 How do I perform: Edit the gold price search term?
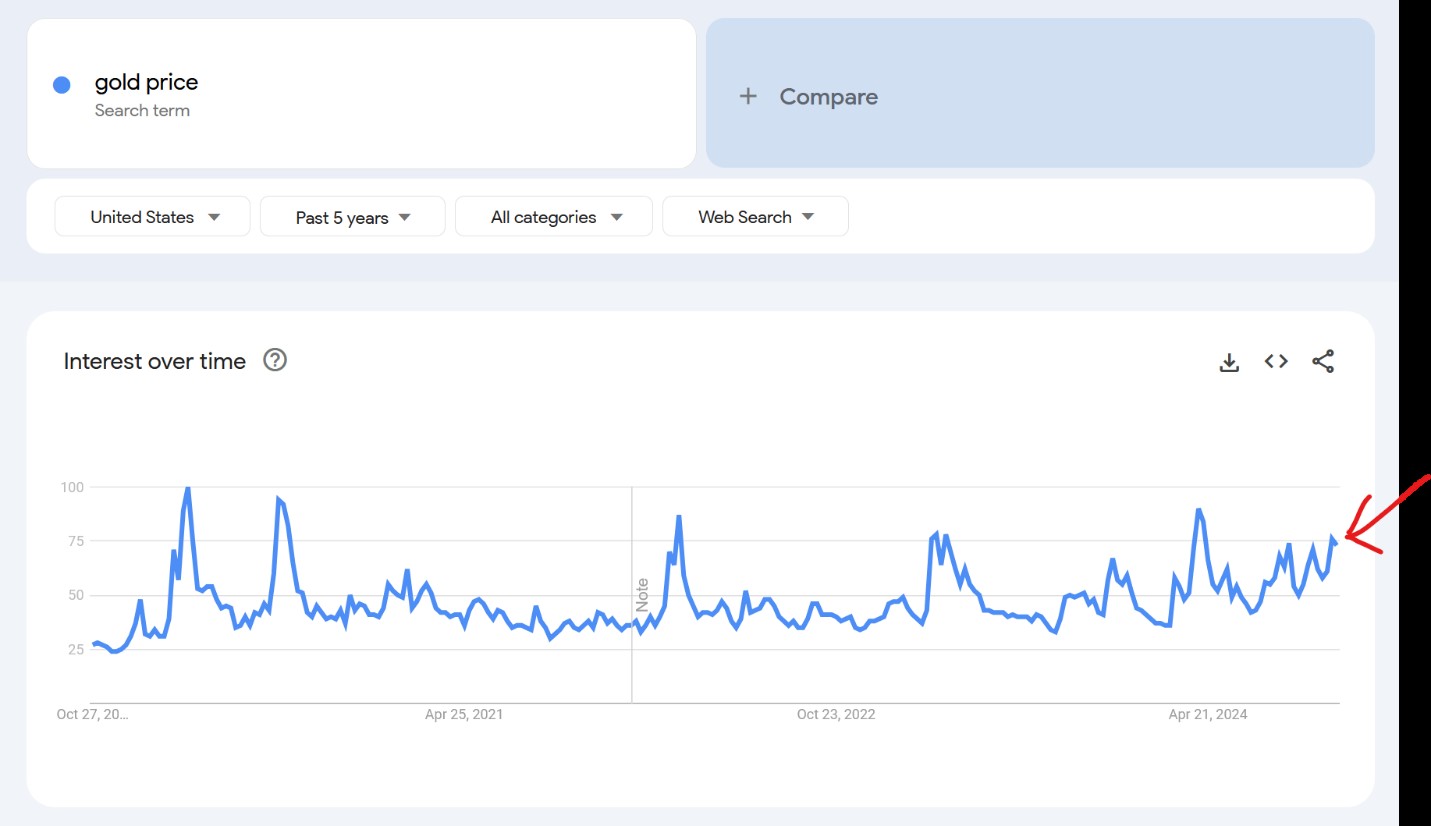147,82
